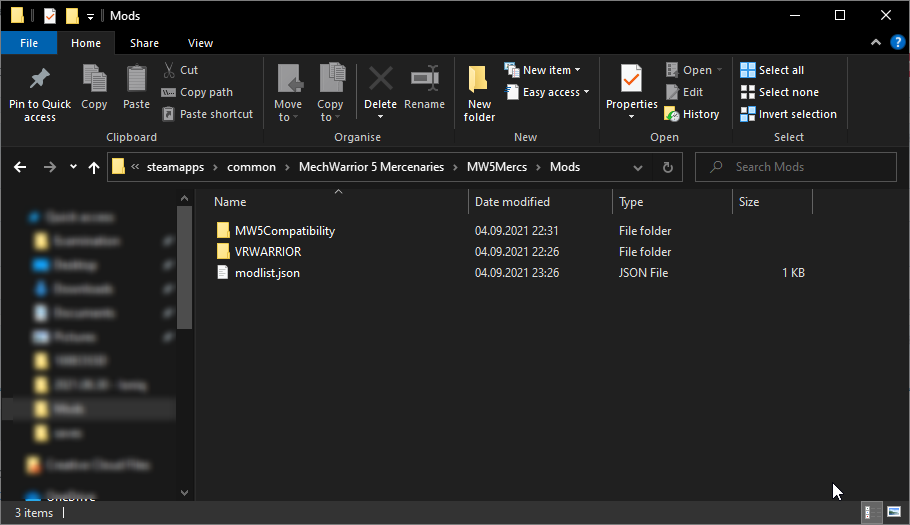Click the Paste ribbon icon
Screen dimensions: 910x525
click(136, 79)
